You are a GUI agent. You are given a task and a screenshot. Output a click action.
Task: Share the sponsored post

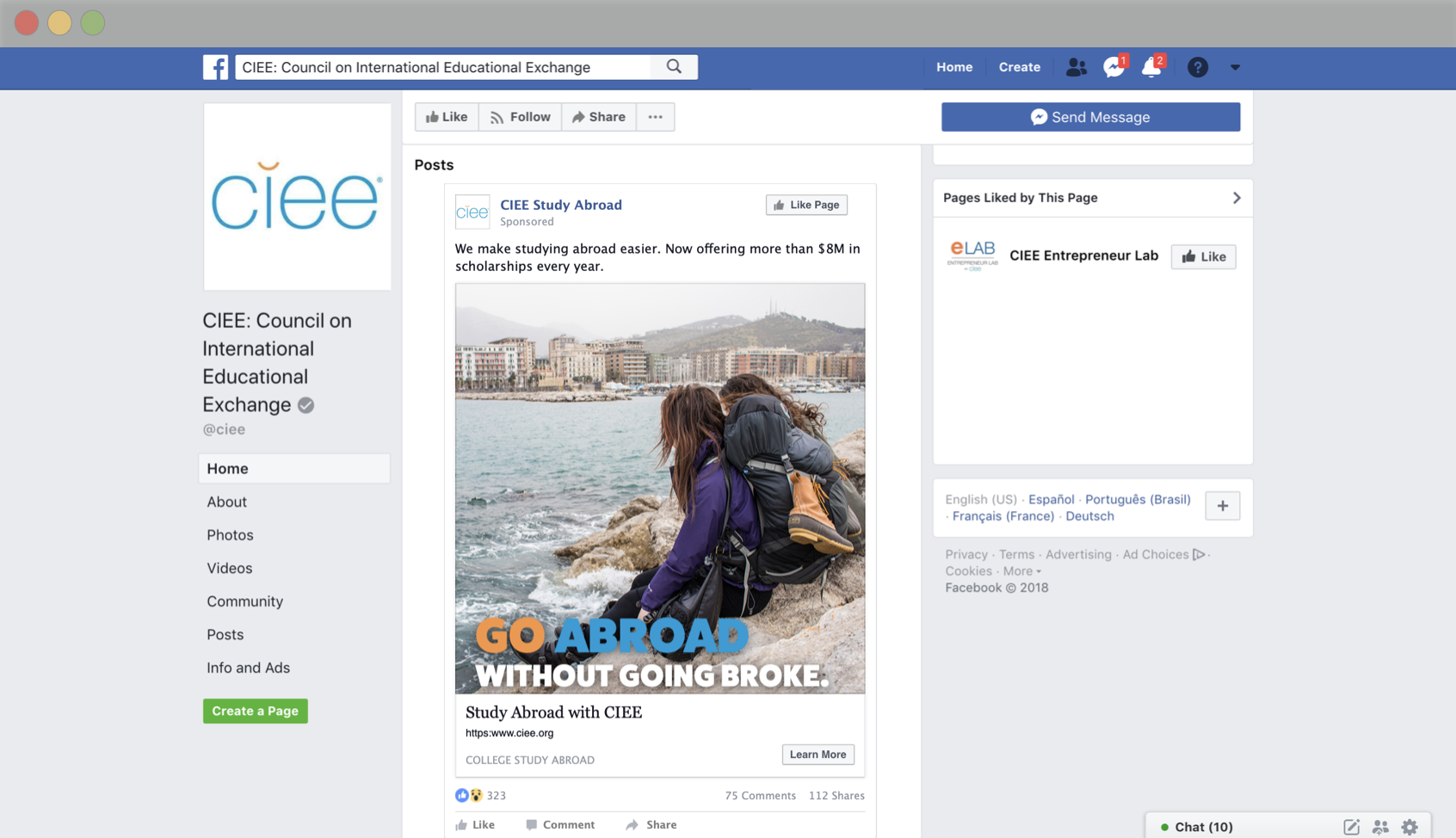point(651,824)
